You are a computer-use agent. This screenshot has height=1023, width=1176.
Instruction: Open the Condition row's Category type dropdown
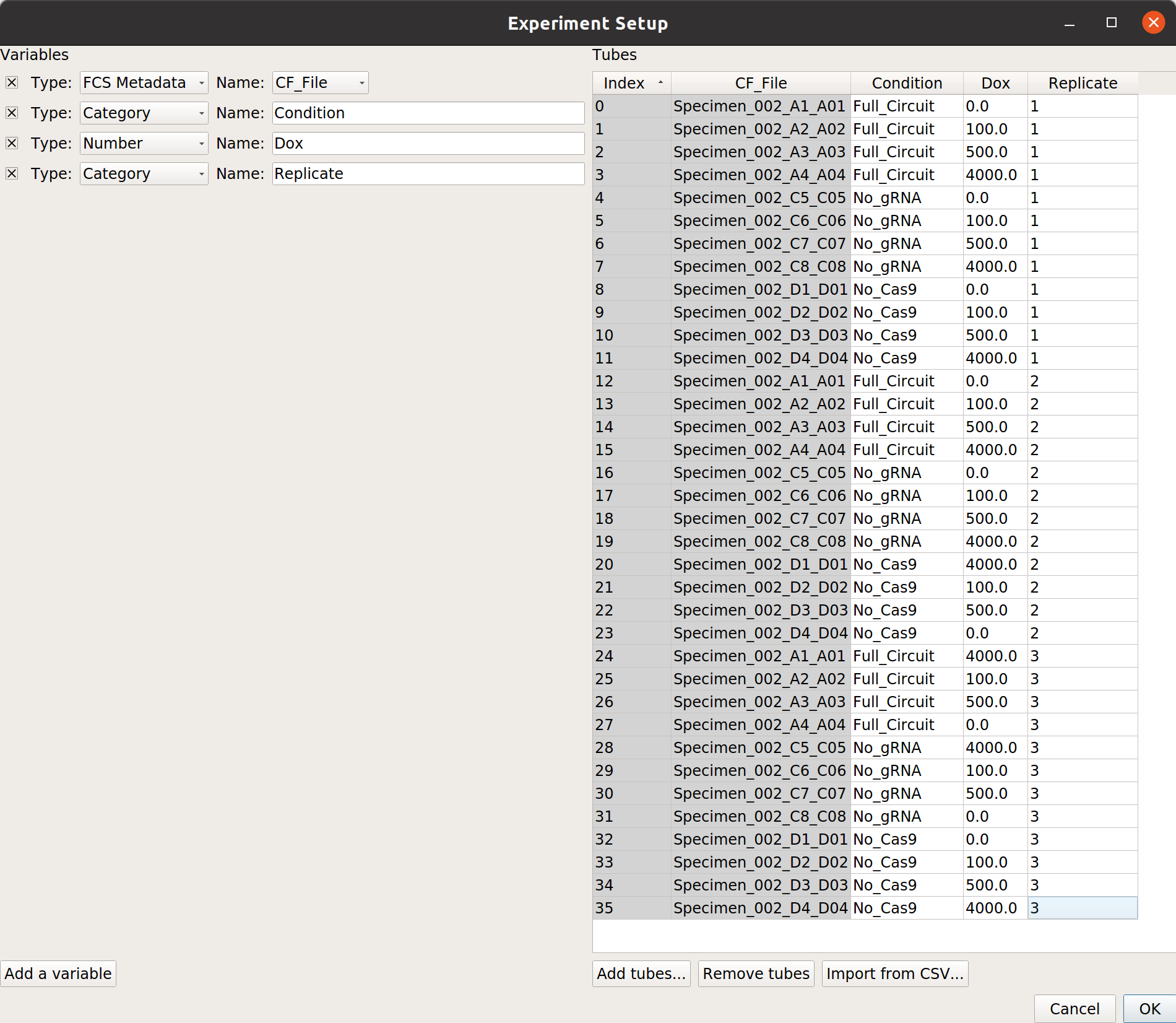click(x=144, y=113)
